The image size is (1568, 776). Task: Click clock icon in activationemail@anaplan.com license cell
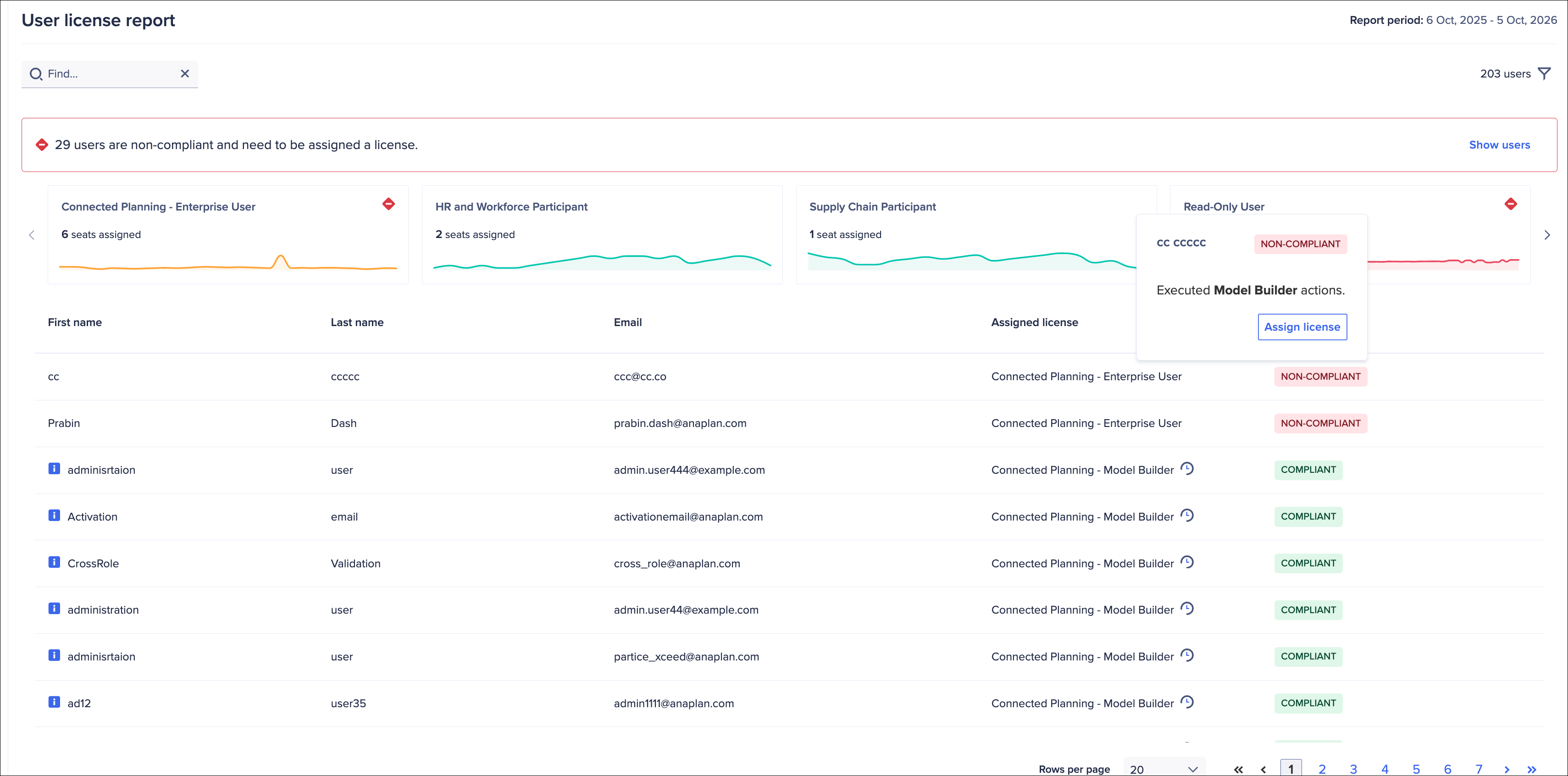point(1187,515)
